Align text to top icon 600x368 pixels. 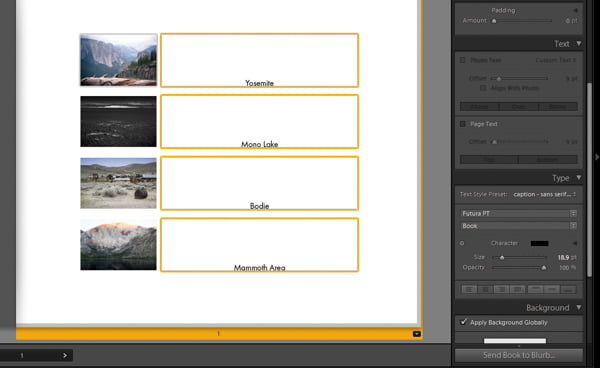click(x=535, y=290)
